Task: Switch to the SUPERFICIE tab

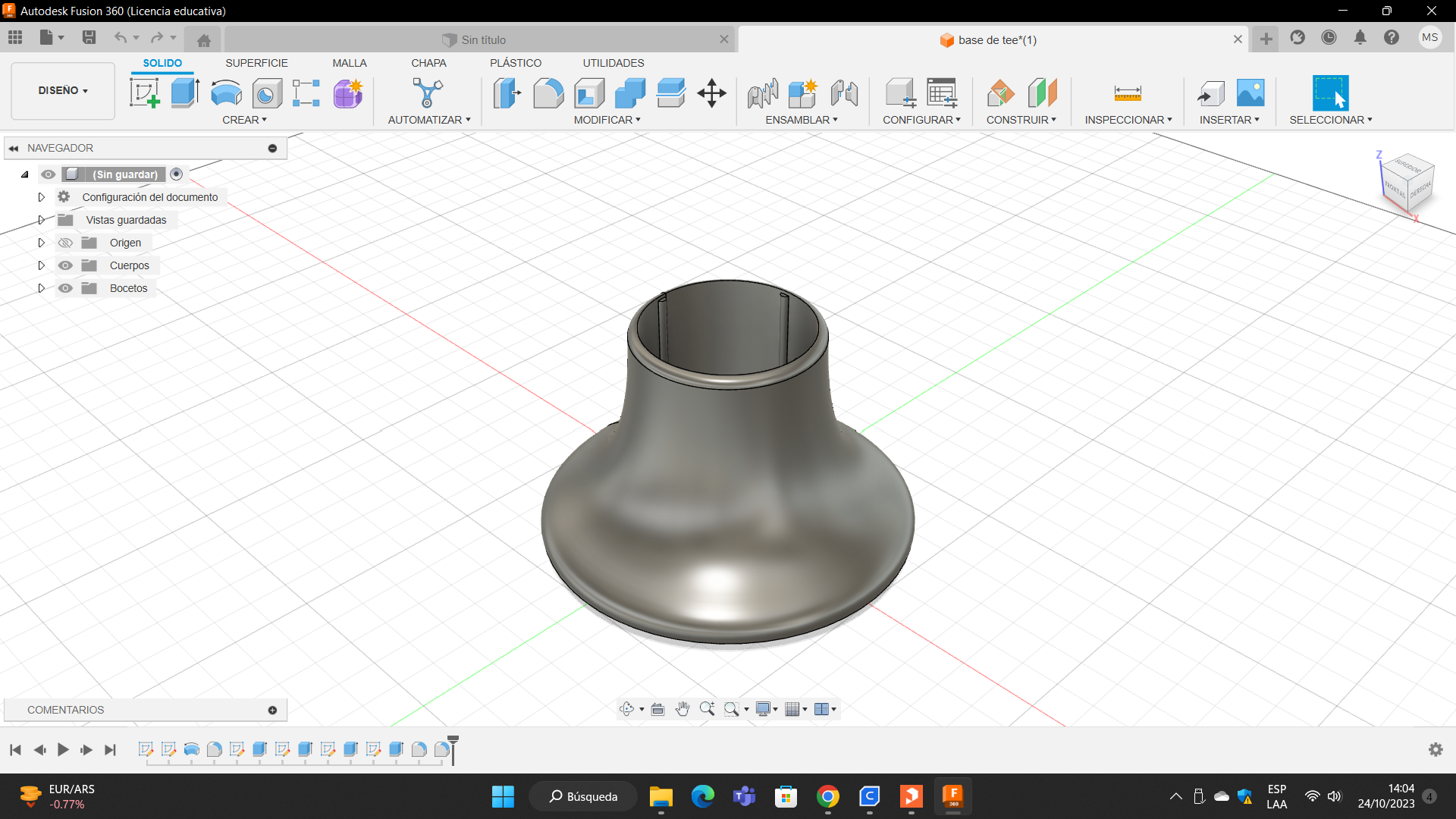Action: (x=256, y=63)
